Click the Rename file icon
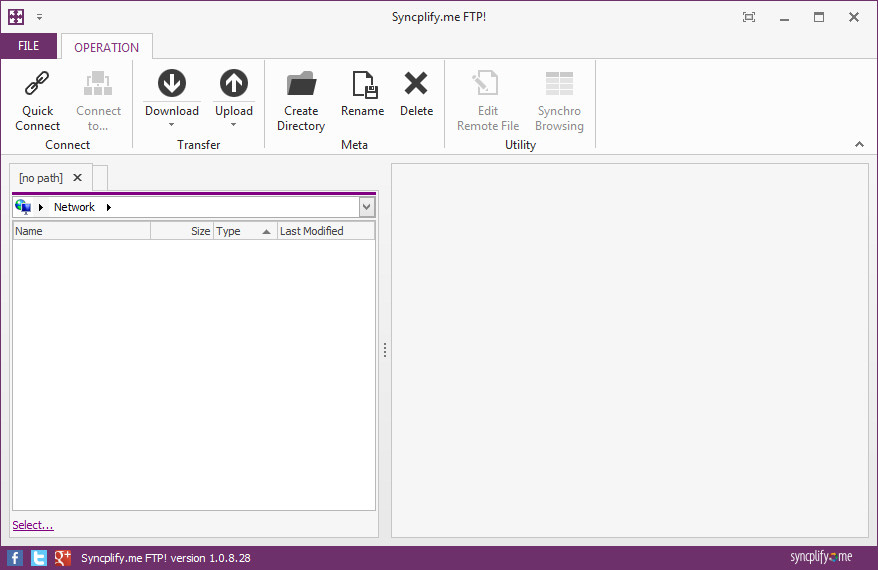This screenshot has width=878, height=570. point(365,85)
